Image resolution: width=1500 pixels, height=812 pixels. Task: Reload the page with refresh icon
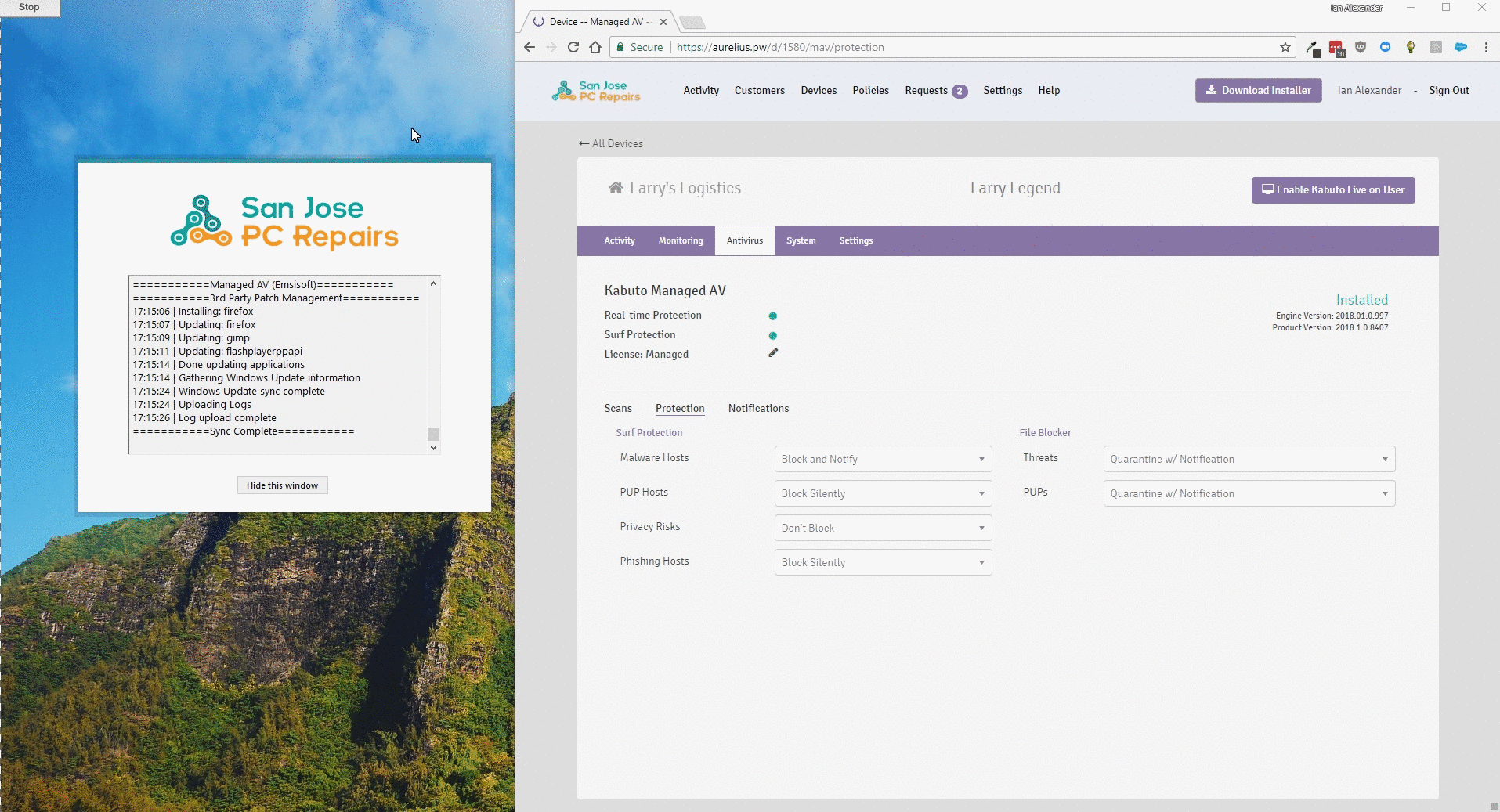(x=573, y=47)
